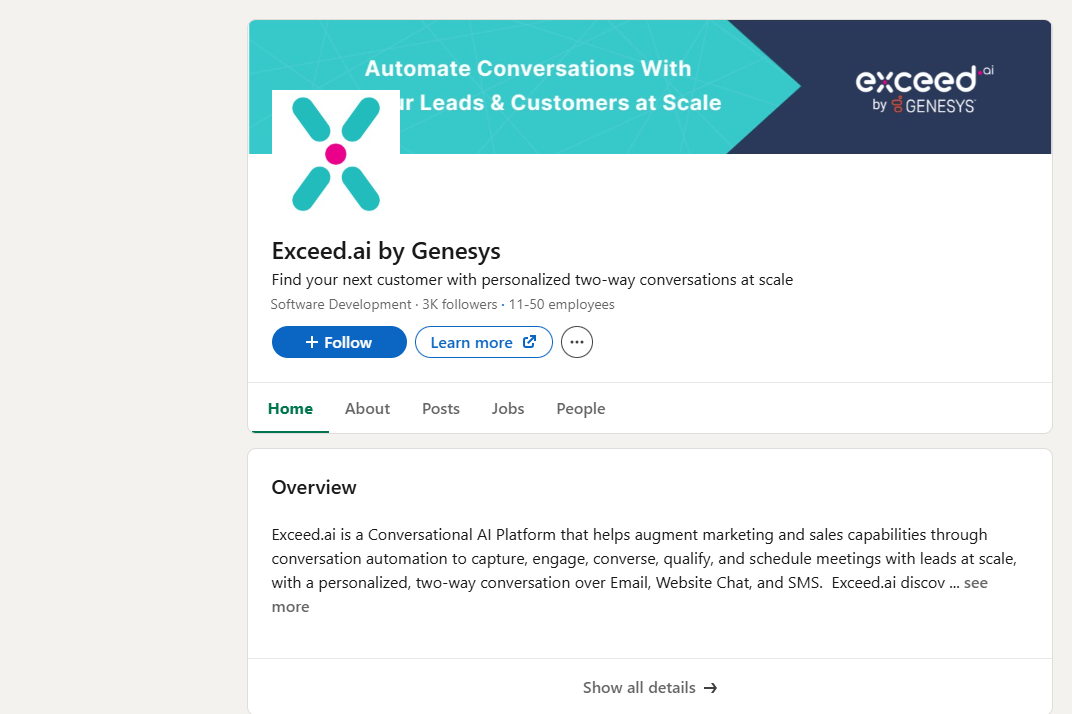Click the Exceed.ai by Genesys page title
This screenshot has height=714, width=1072.
(x=386, y=250)
